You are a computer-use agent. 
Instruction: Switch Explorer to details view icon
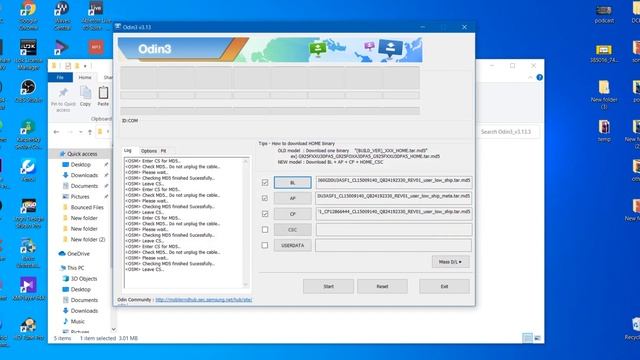pos(527,338)
